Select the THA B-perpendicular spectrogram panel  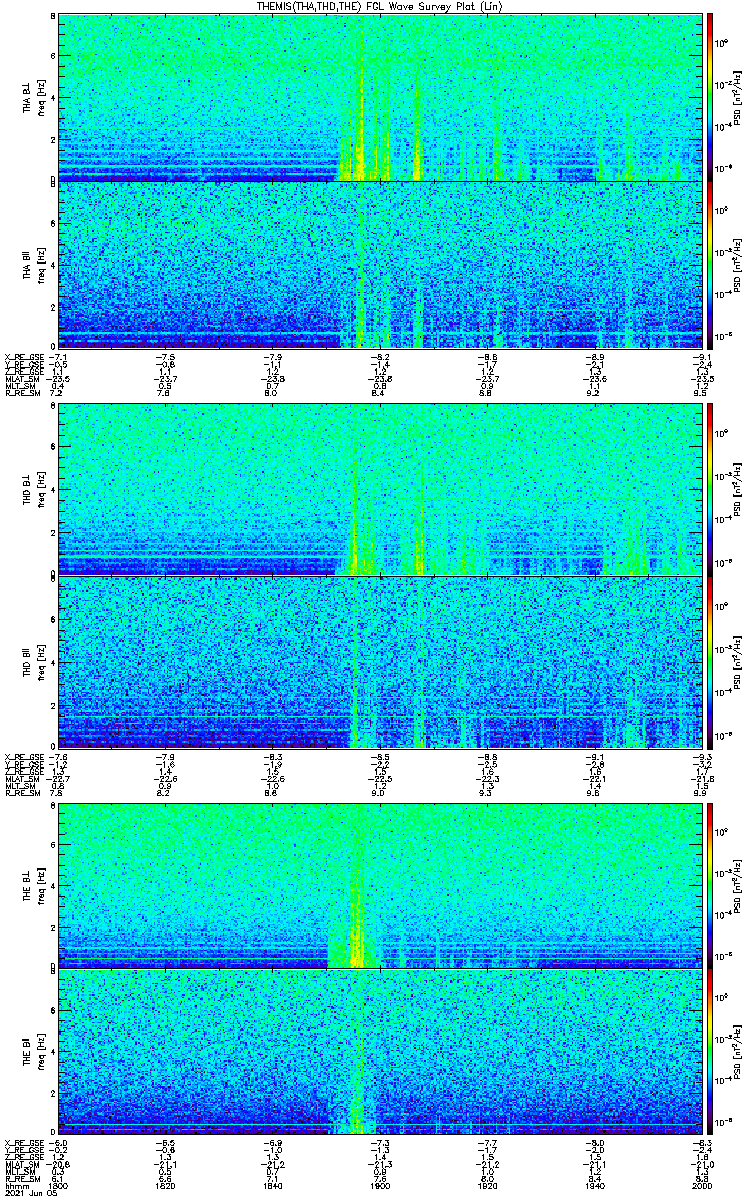[x=379, y=97]
